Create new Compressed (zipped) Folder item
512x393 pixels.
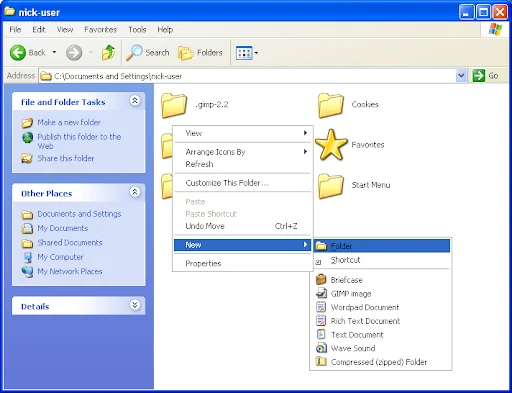pyautogui.click(x=382, y=362)
